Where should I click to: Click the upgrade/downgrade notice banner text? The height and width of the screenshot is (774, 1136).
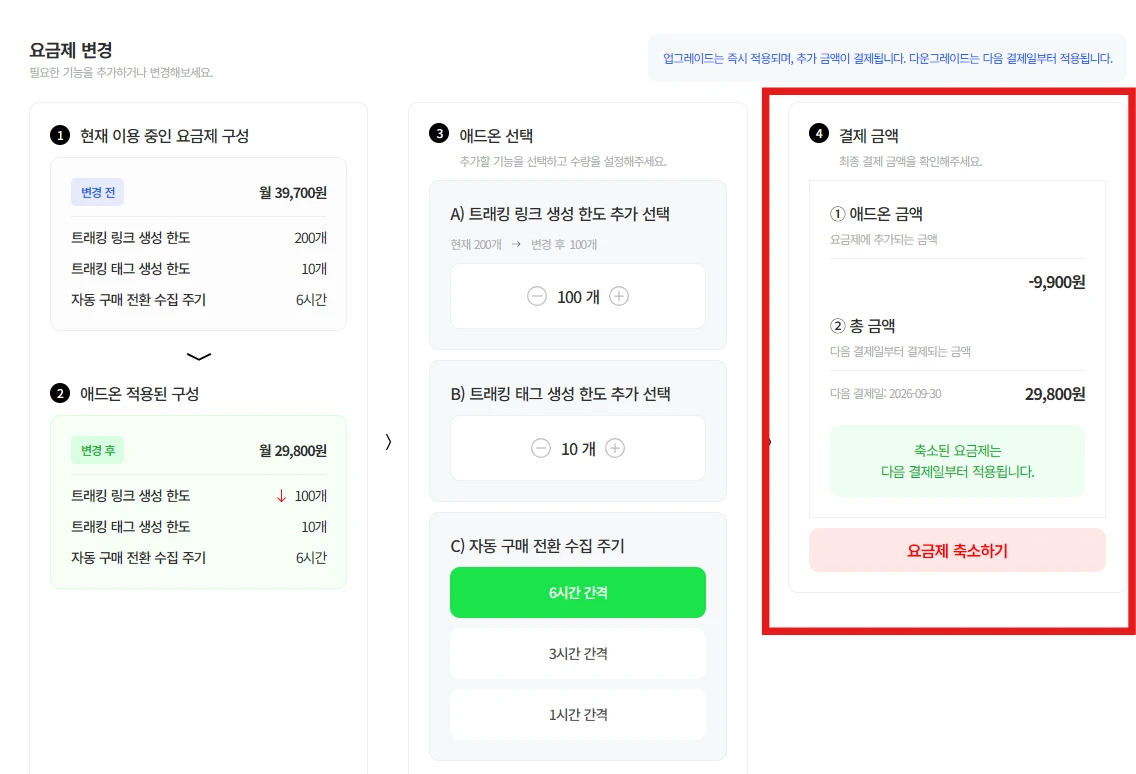[888, 58]
